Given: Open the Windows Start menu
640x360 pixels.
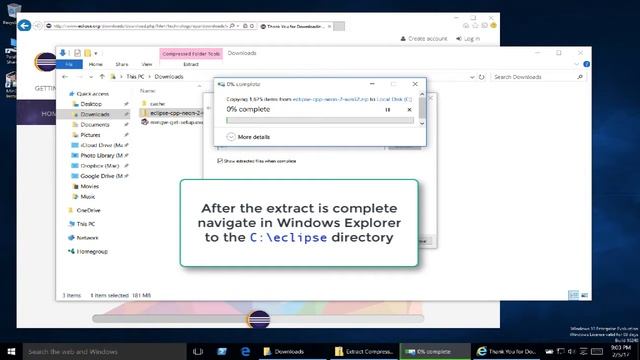Looking at the screenshot, I should point(11,351).
